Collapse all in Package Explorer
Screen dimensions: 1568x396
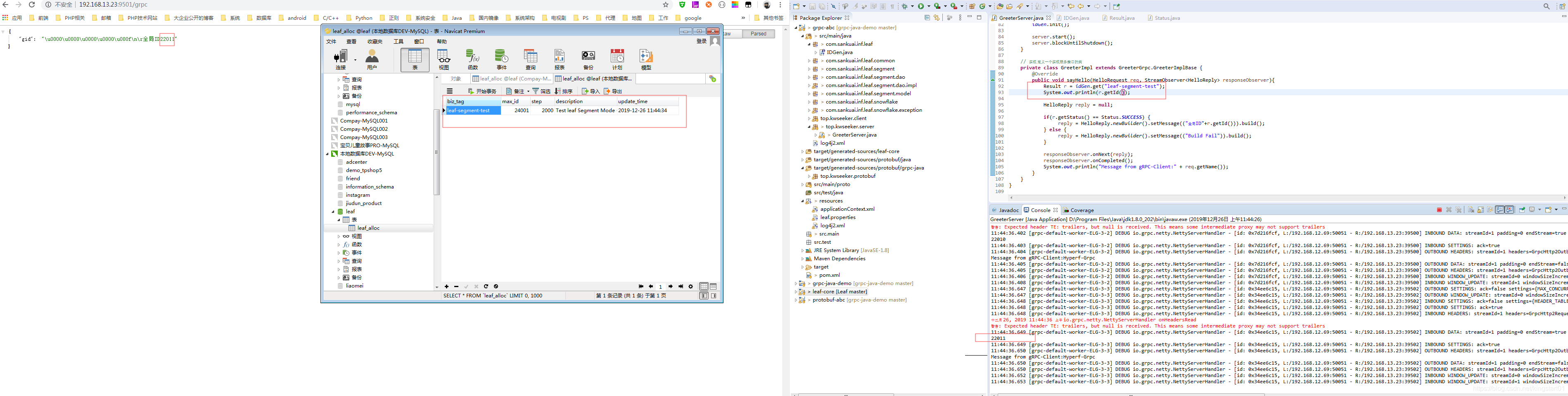(x=927, y=18)
